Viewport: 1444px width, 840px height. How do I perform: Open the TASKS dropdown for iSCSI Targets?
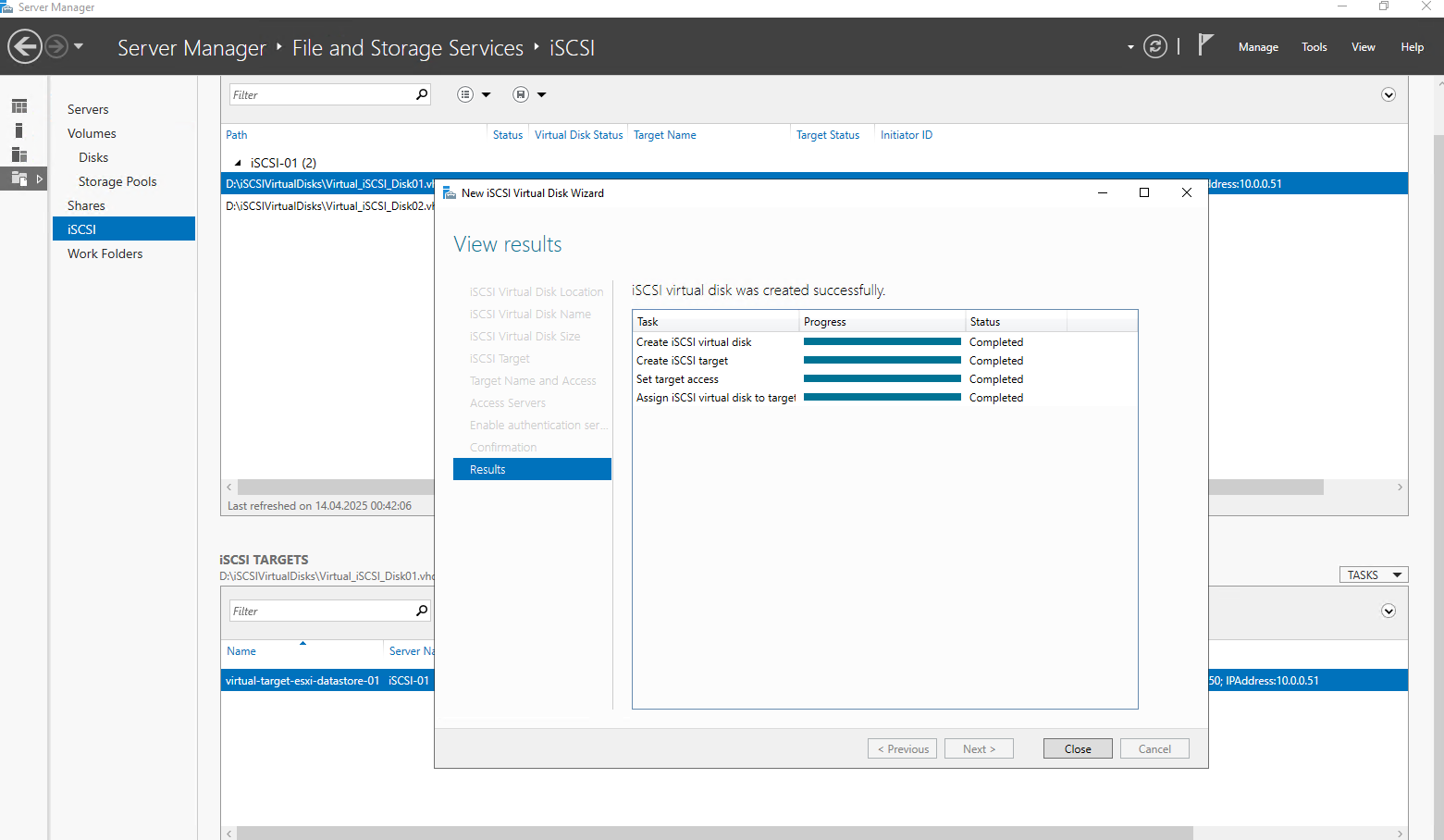coord(1374,574)
